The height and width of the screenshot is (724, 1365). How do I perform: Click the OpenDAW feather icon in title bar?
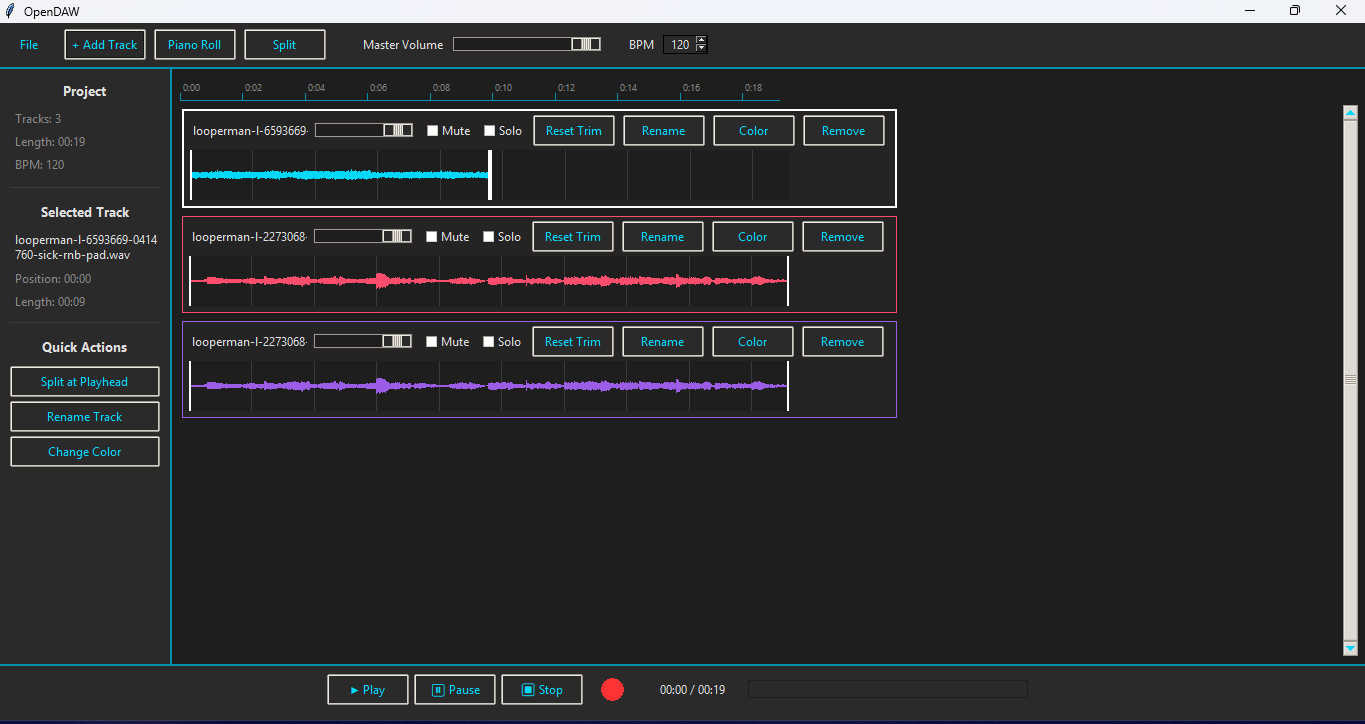click(9, 10)
